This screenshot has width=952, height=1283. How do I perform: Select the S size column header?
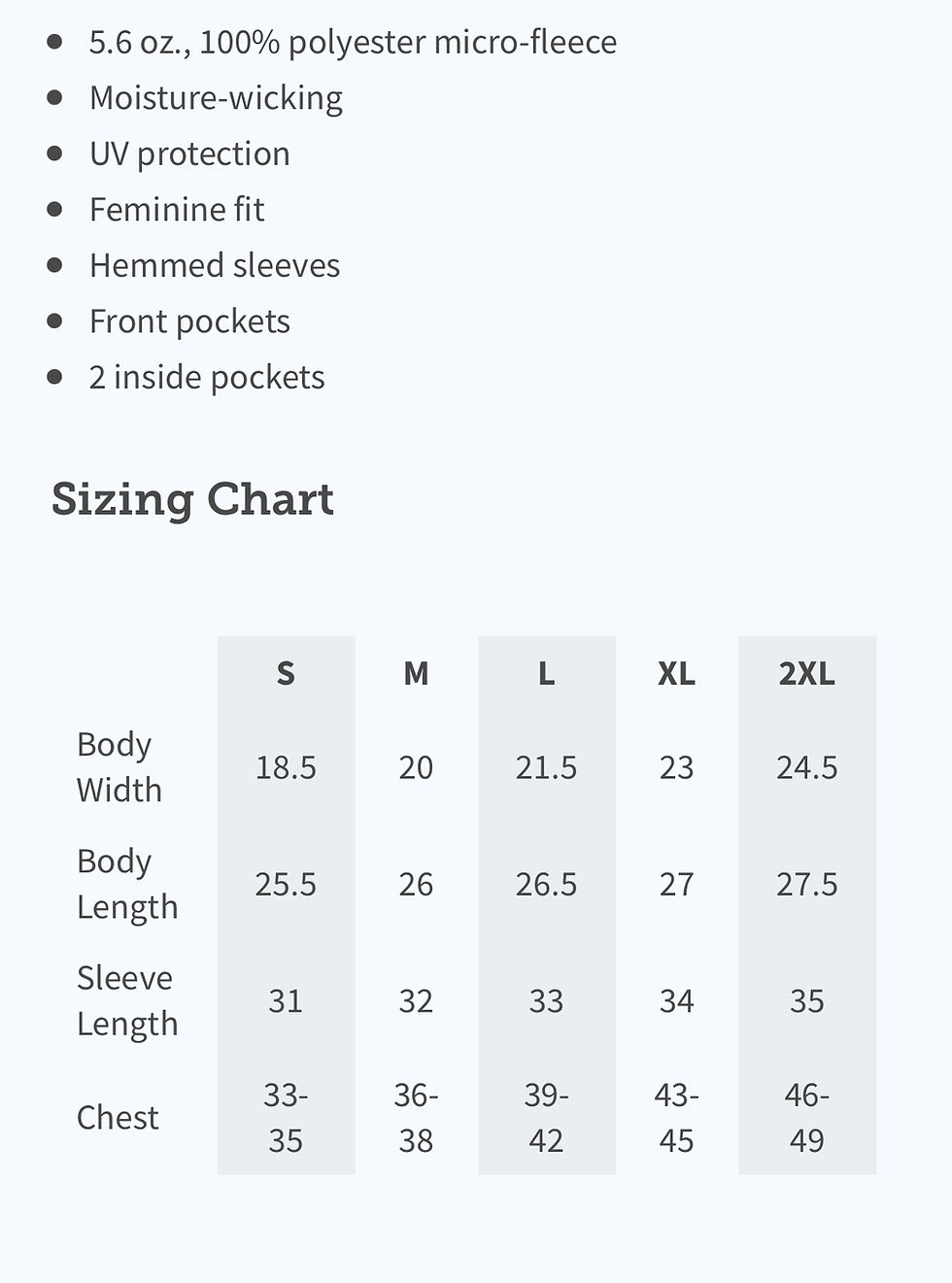[286, 673]
